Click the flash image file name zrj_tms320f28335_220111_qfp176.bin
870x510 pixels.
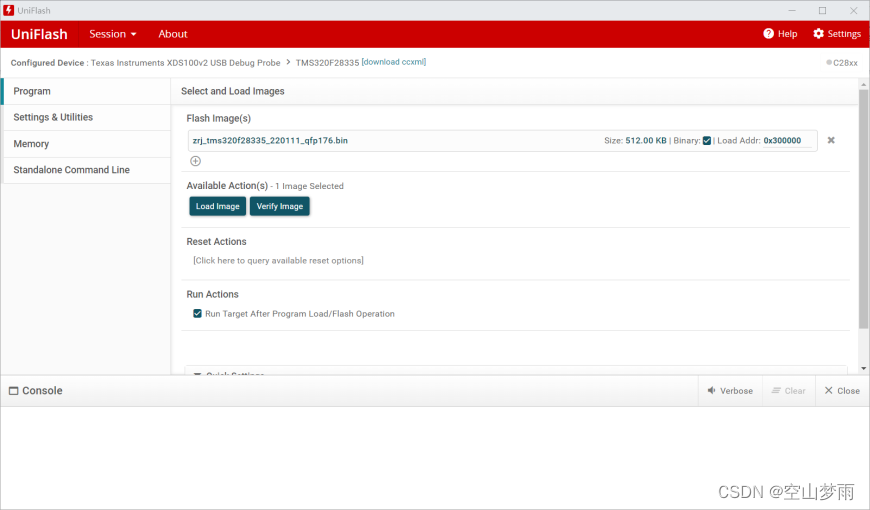(270, 140)
